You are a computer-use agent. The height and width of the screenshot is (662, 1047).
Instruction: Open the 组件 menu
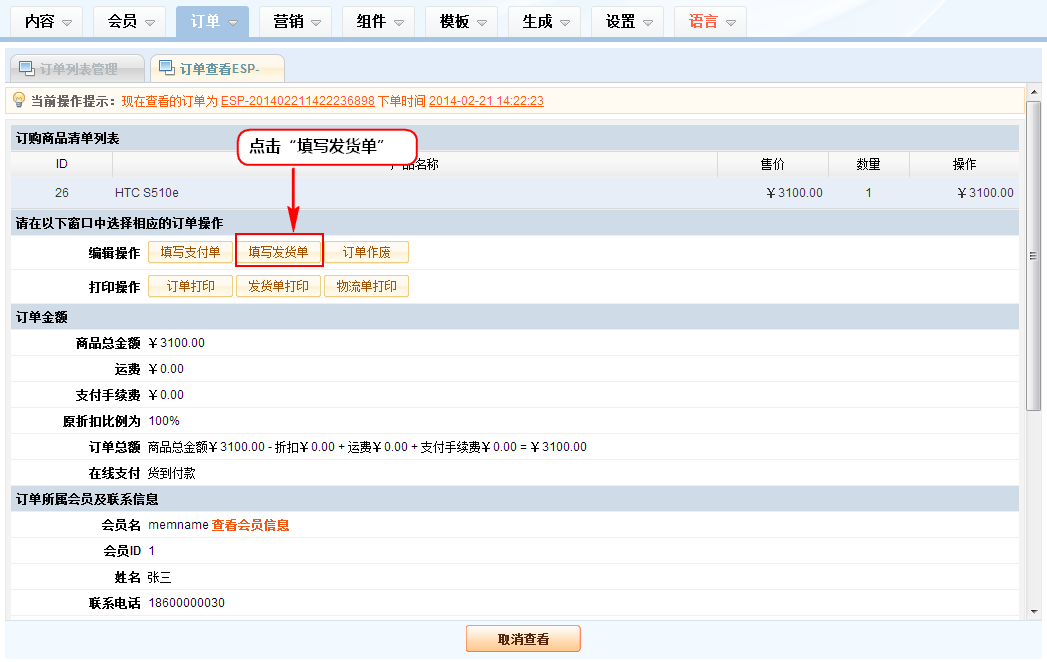tap(380, 22)
